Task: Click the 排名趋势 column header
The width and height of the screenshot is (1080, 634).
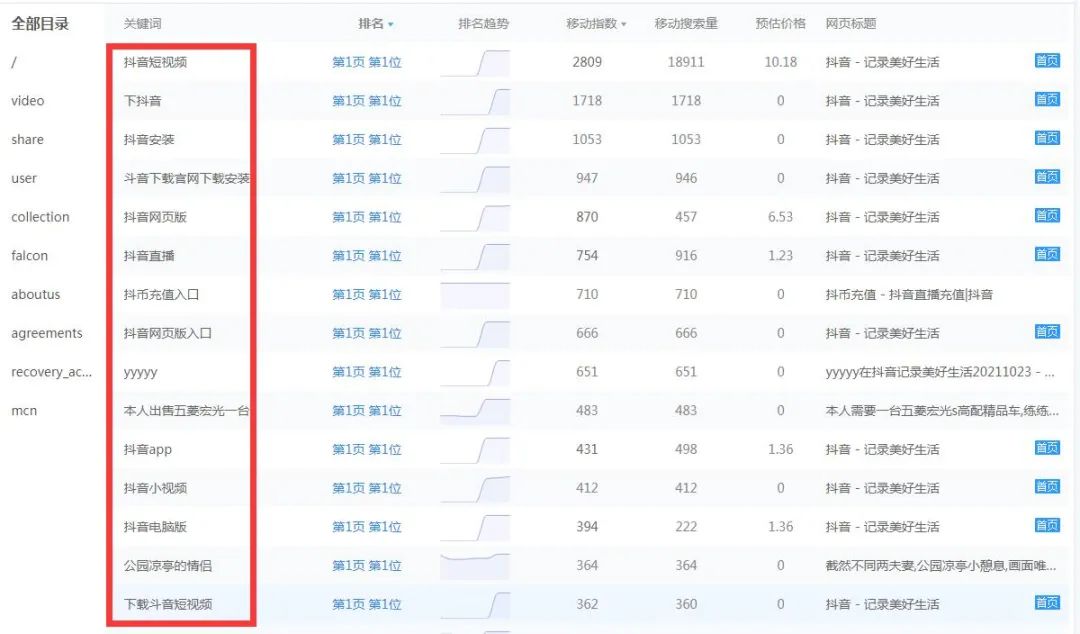Action: (x=484, y=23)
